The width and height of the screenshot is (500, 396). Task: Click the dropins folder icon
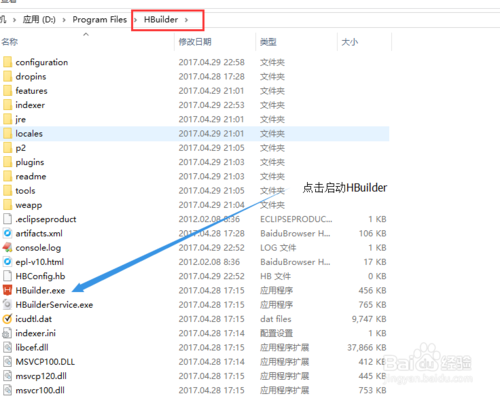coord(7,76)
